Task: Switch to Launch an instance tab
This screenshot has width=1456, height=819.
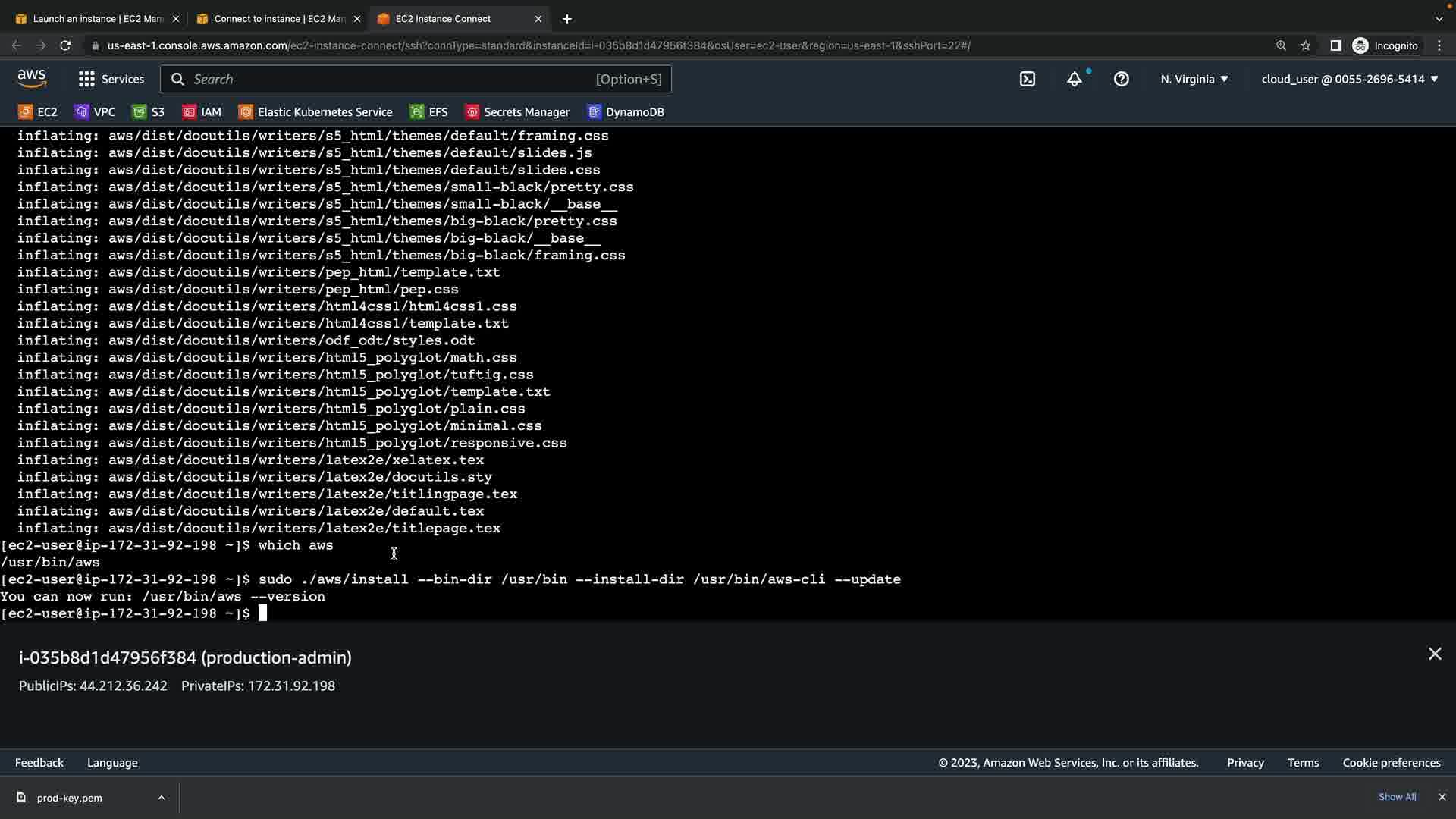Action: pyautogui.click(x=97, y=19)
